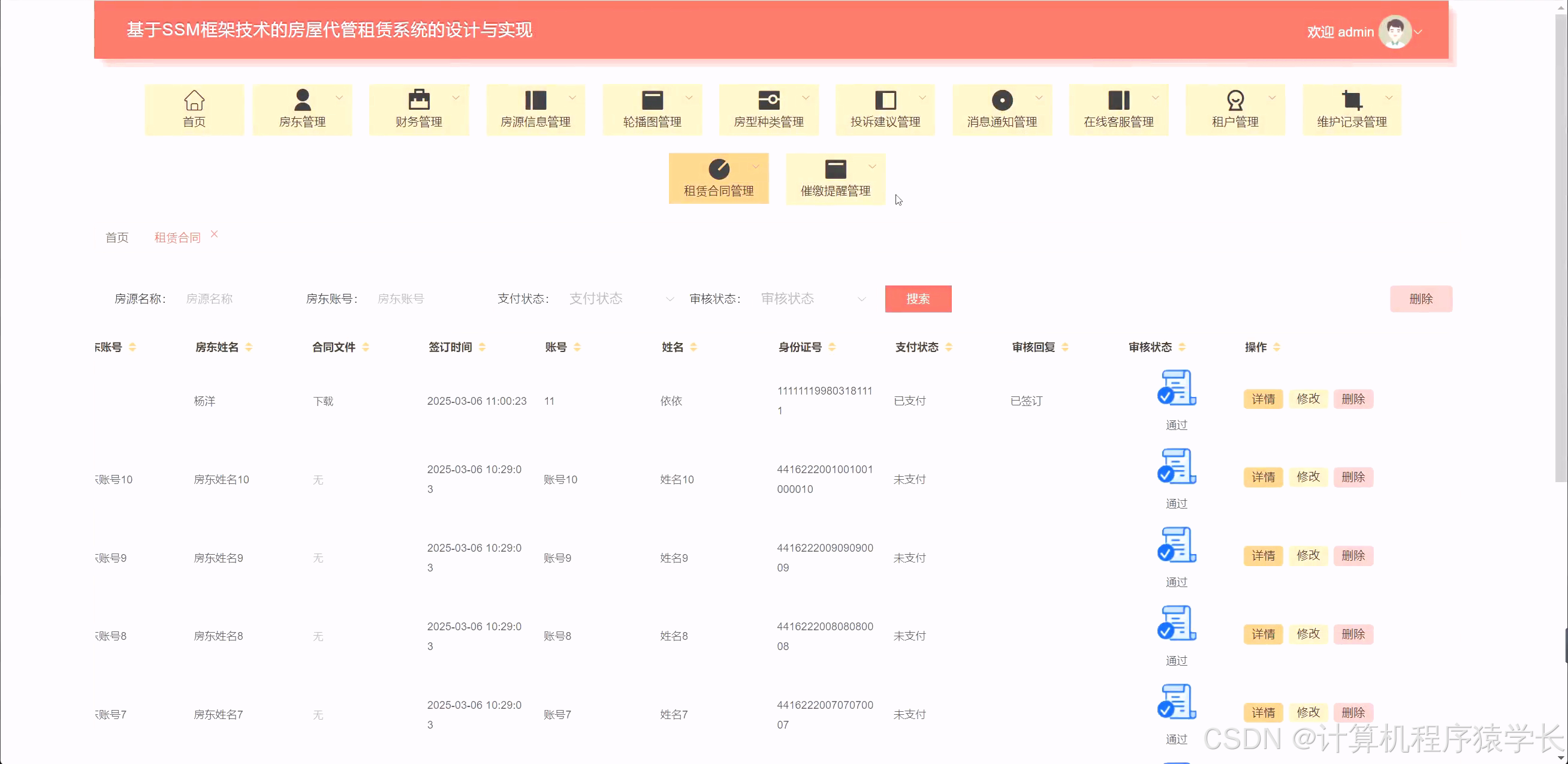This screenshot has width=1568, height=764.
Task: Open 财务管理 finance management
Action: [419, 110]
